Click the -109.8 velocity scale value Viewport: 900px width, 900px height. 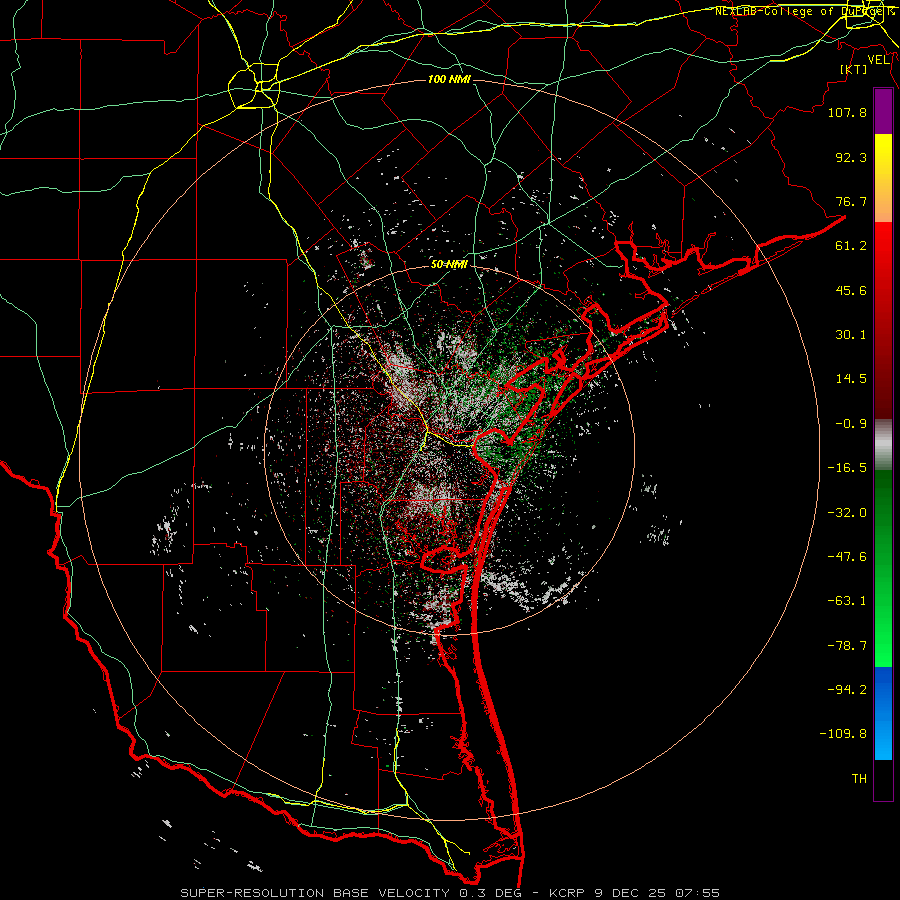tap(843, 734)
